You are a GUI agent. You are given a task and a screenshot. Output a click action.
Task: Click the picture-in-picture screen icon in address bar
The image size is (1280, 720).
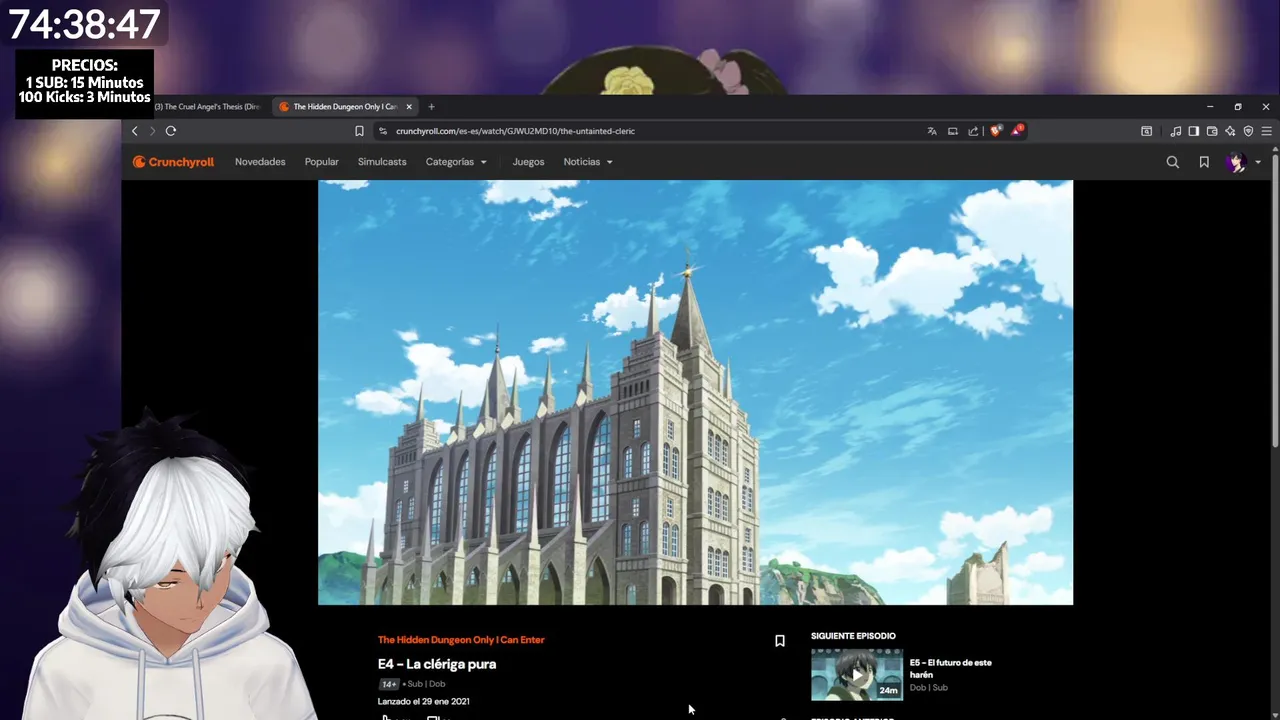[x=953, y=131]
